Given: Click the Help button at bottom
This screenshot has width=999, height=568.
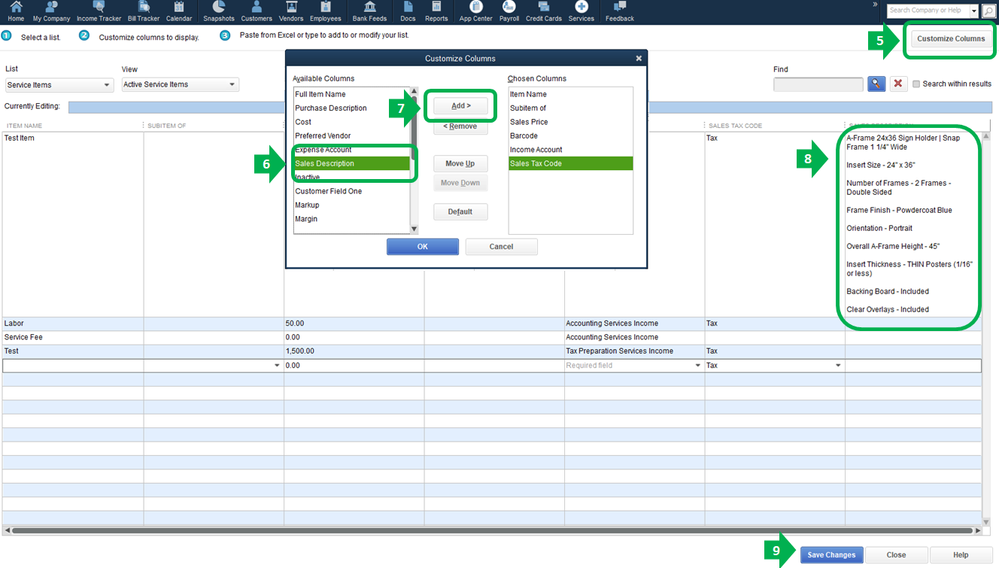Looking at the screenshot, I should (961, 555).
